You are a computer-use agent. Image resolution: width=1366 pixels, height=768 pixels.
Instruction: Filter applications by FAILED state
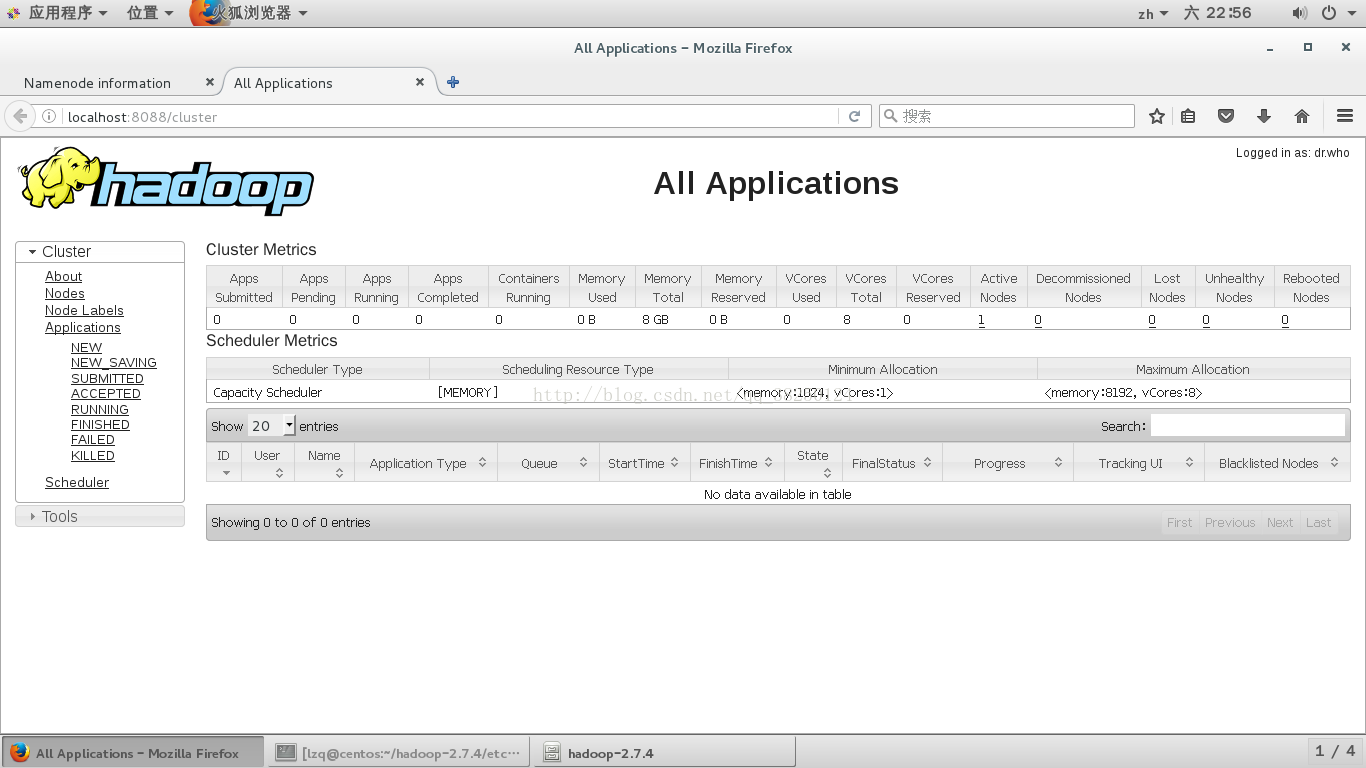93,440
